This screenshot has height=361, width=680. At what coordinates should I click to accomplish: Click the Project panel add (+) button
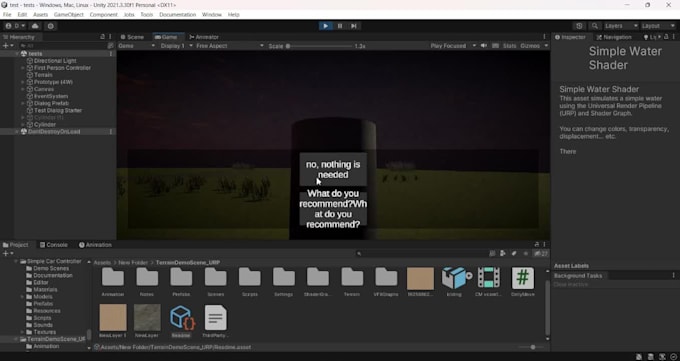click(x=7, y=253)
